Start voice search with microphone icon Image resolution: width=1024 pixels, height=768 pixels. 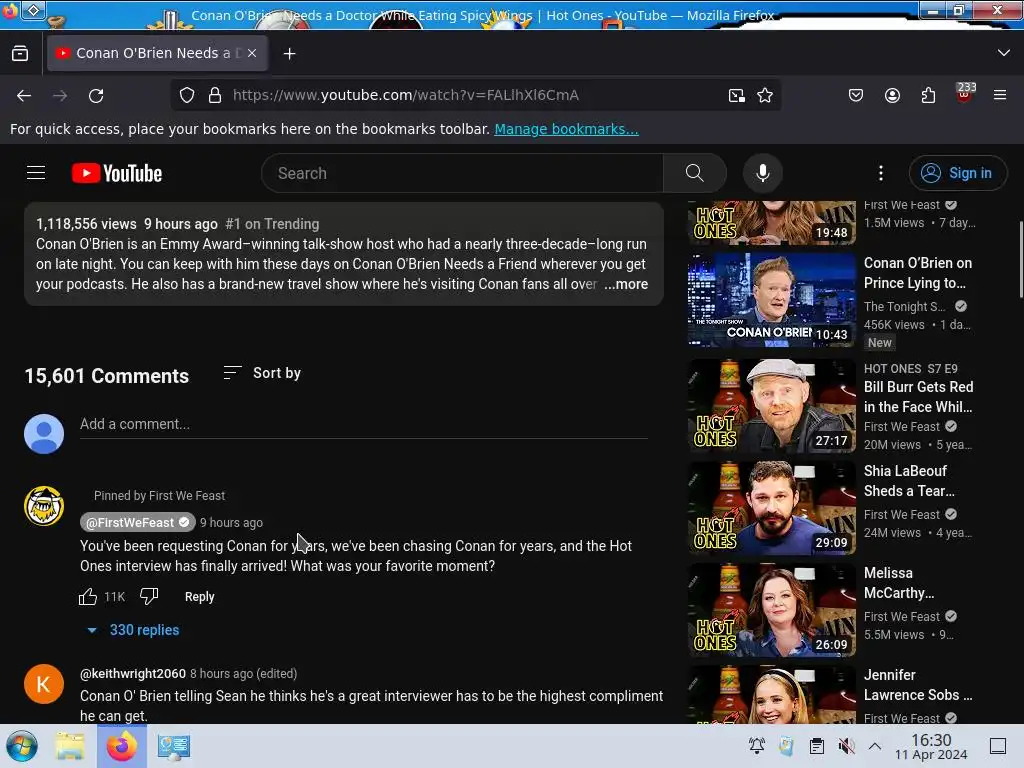click(x=762, y=173)
